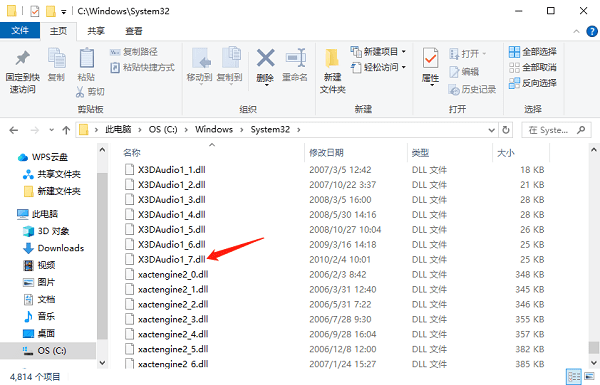Open 音乐 (Music) in the navigation pane
The height and width of the screenshot is (385, 600).
point(39,316)
